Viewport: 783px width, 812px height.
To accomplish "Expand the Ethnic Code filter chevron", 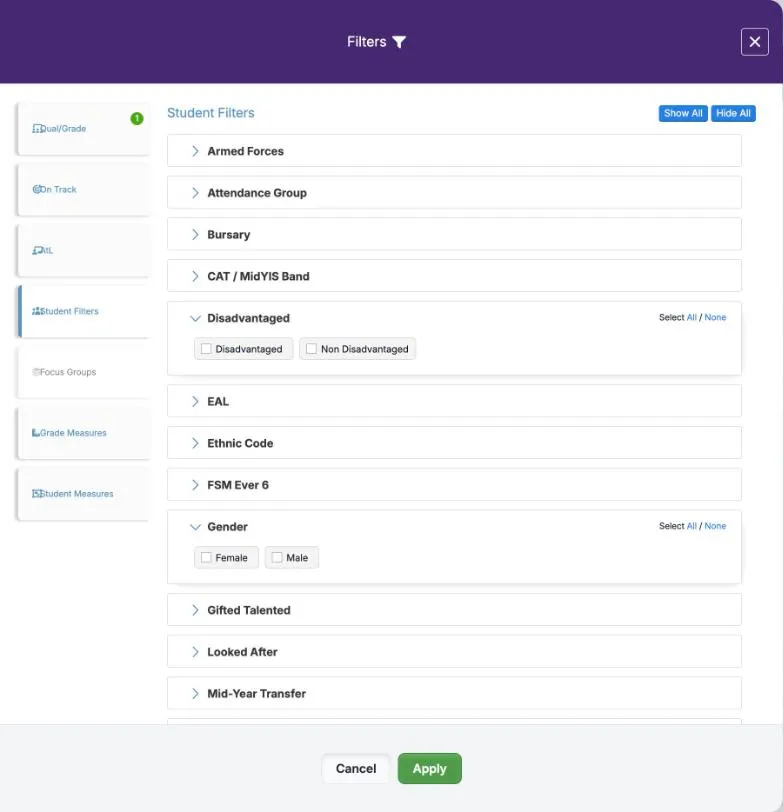I will (x=195, y=443).
